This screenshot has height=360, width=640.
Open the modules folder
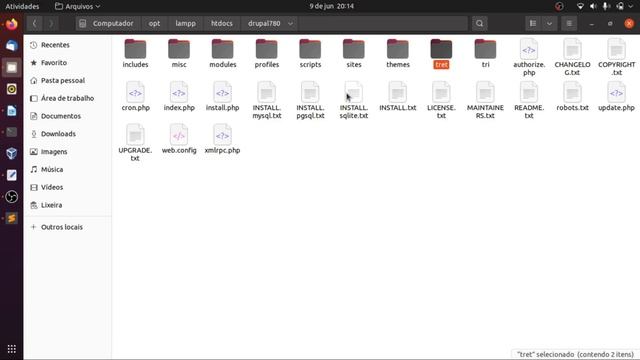(222, 53)
